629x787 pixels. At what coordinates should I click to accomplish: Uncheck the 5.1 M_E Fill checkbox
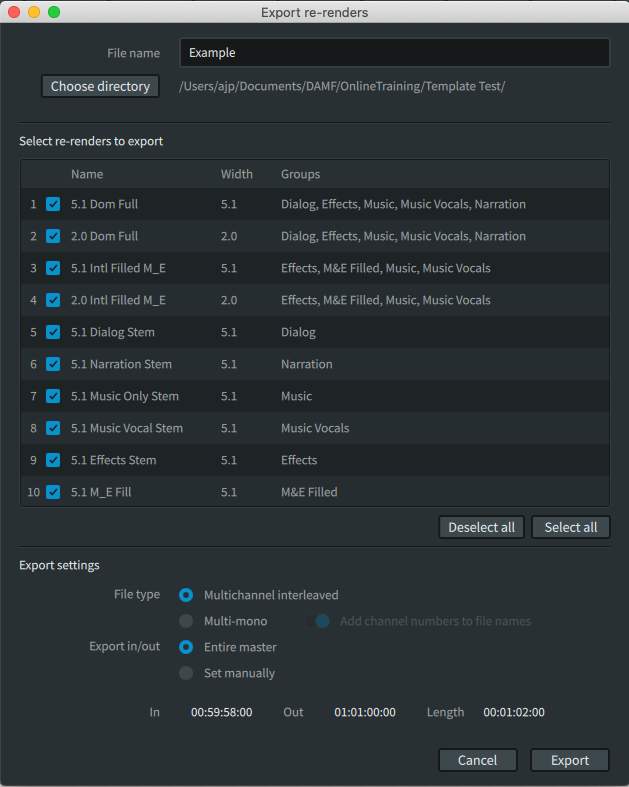pyautogui.click(x=53, y=492)
